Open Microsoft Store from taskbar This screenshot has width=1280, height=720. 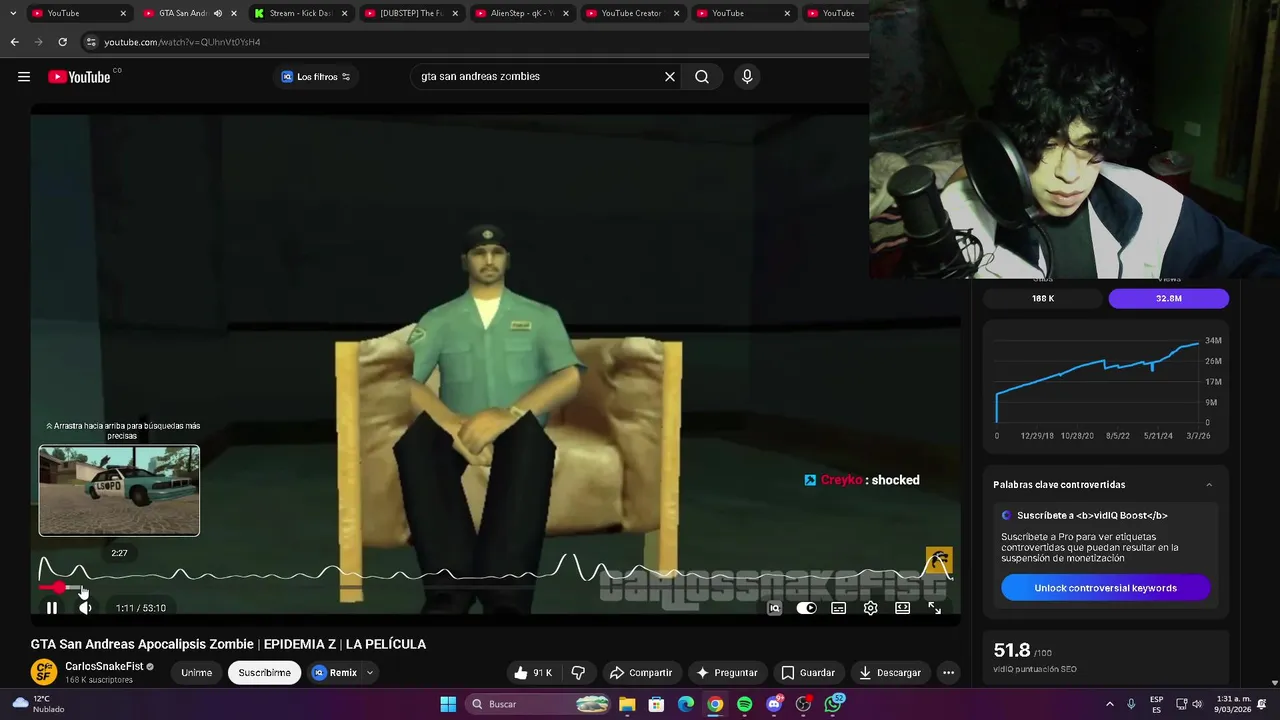click(x=656, y=704)
